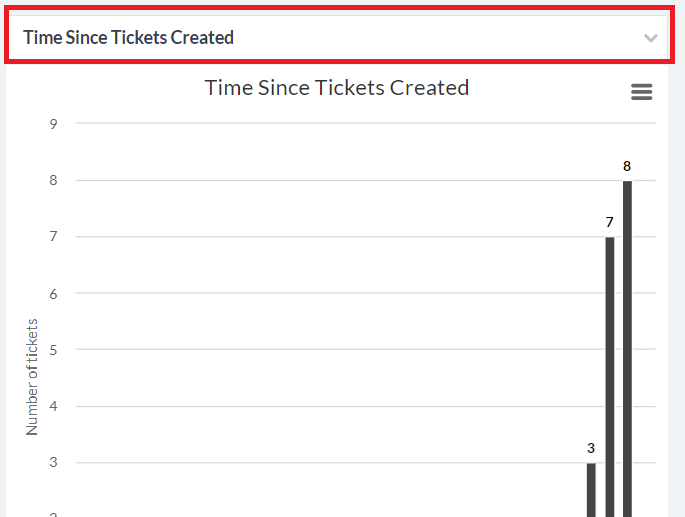
Task: Click data label 3 above the shortest bar
Action: [x=591, y=448]
